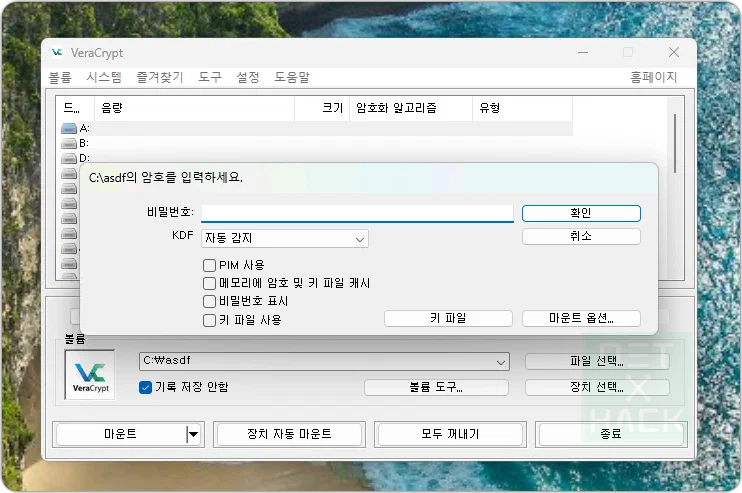
Task: Open the 볼륨 menu
Action: coord(60,77)
